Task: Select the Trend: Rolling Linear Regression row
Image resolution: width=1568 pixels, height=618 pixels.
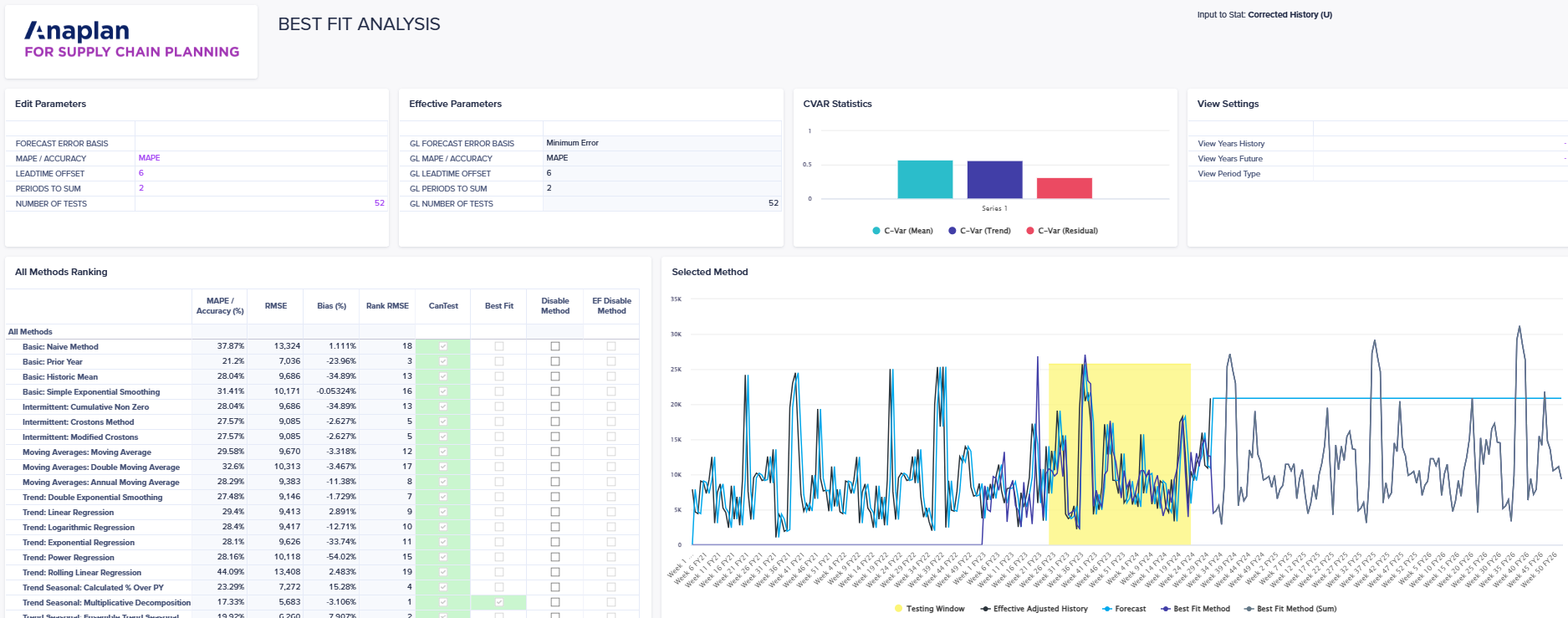Action: coord(82,573)
